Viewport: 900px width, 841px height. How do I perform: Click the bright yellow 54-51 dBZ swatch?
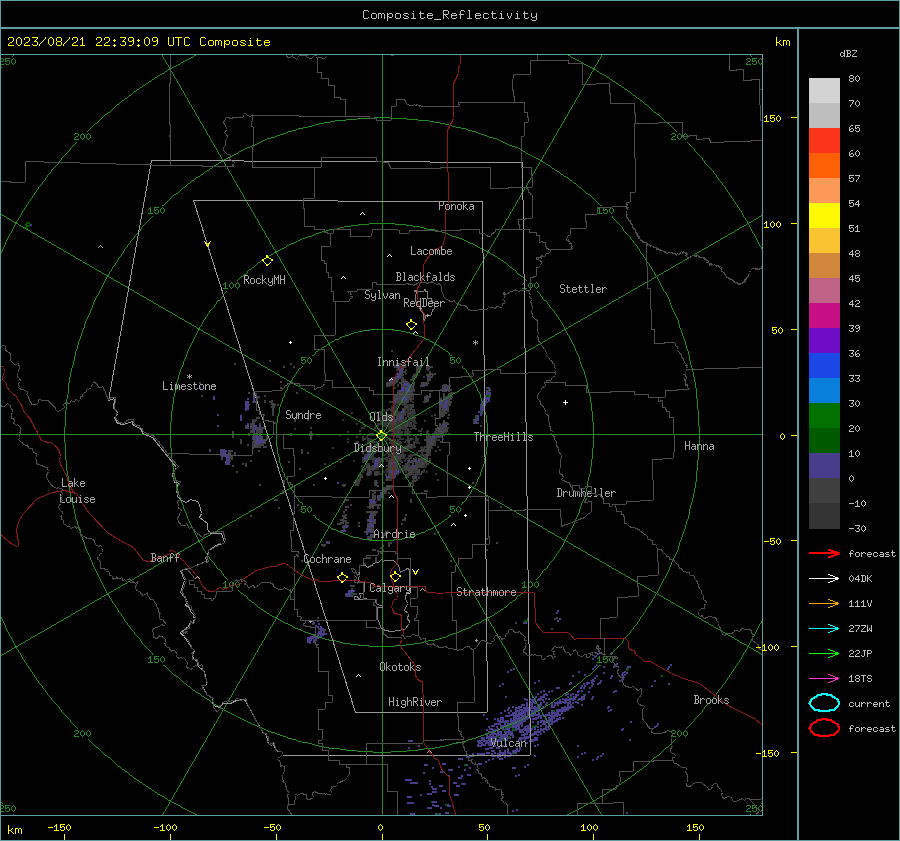click(x=824, y=216)
